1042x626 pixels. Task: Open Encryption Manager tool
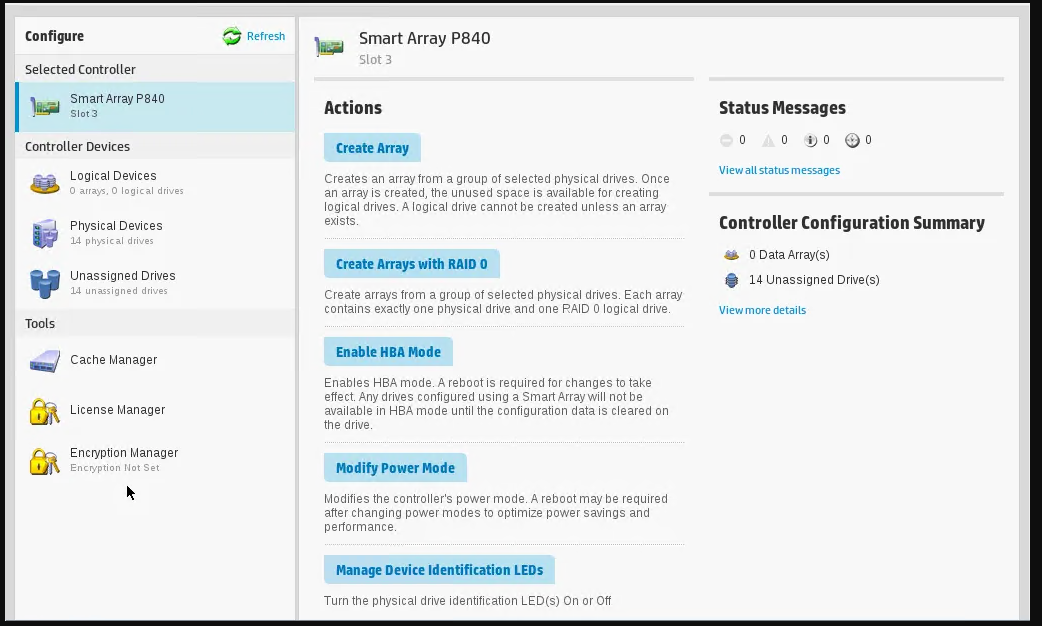[156, 460]
